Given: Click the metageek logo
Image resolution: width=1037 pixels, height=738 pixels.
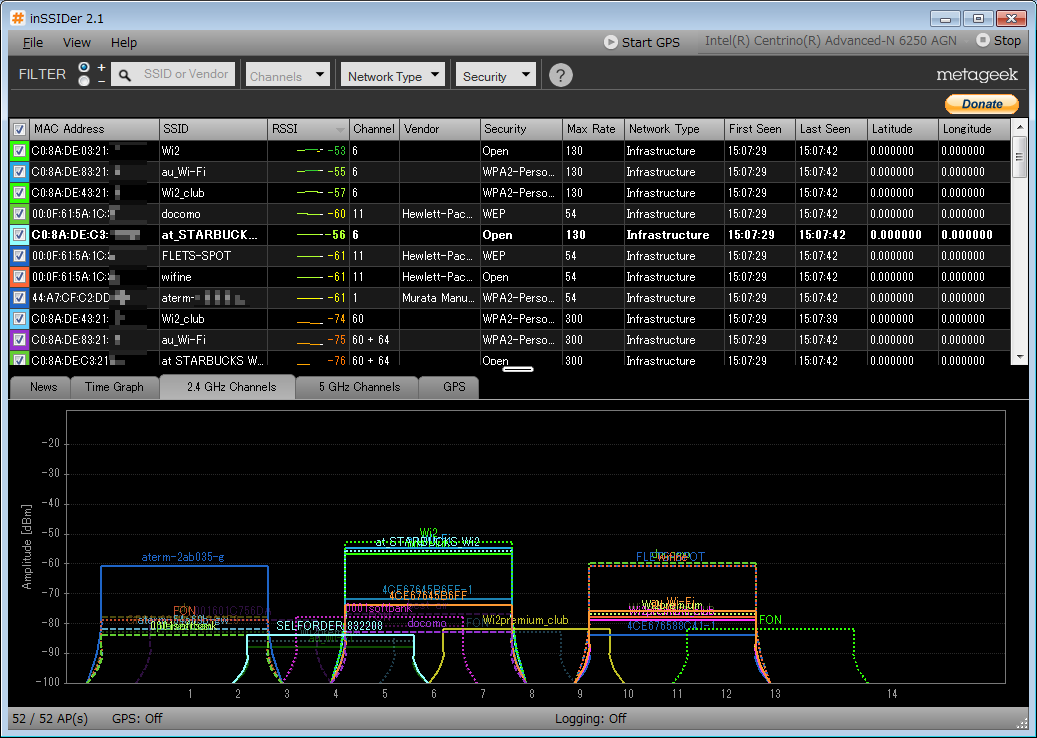Looking at the screenshot, I should coord(977,75).
